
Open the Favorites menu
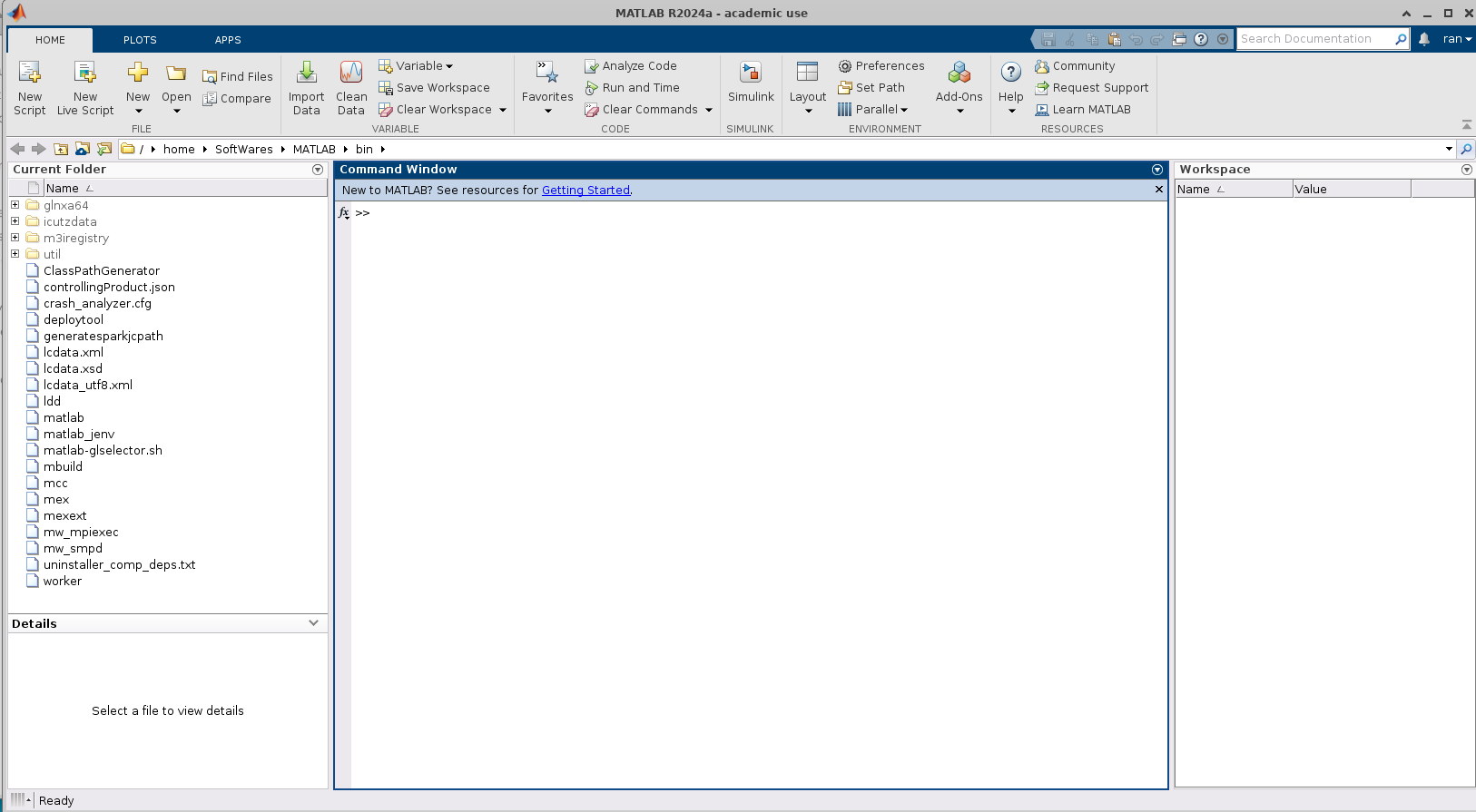[x=547, y=89]
